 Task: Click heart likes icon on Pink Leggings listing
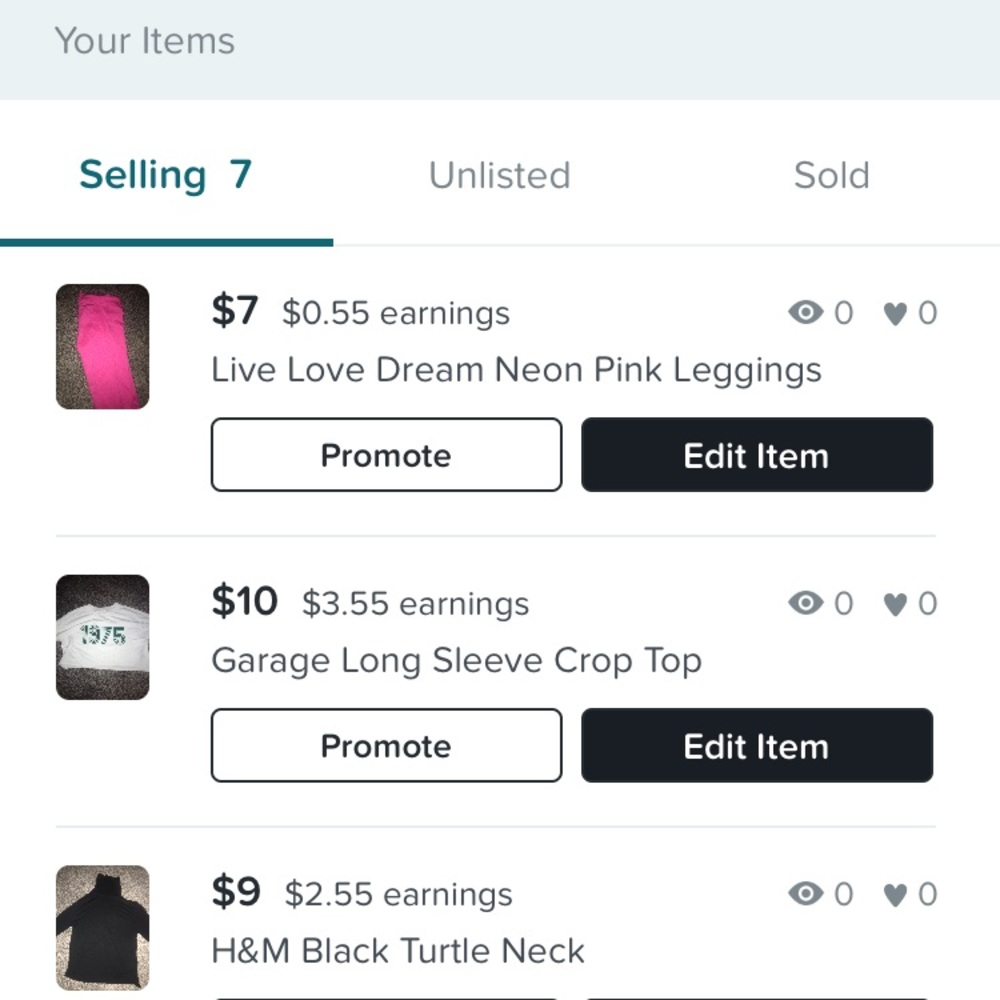(895, 314)
